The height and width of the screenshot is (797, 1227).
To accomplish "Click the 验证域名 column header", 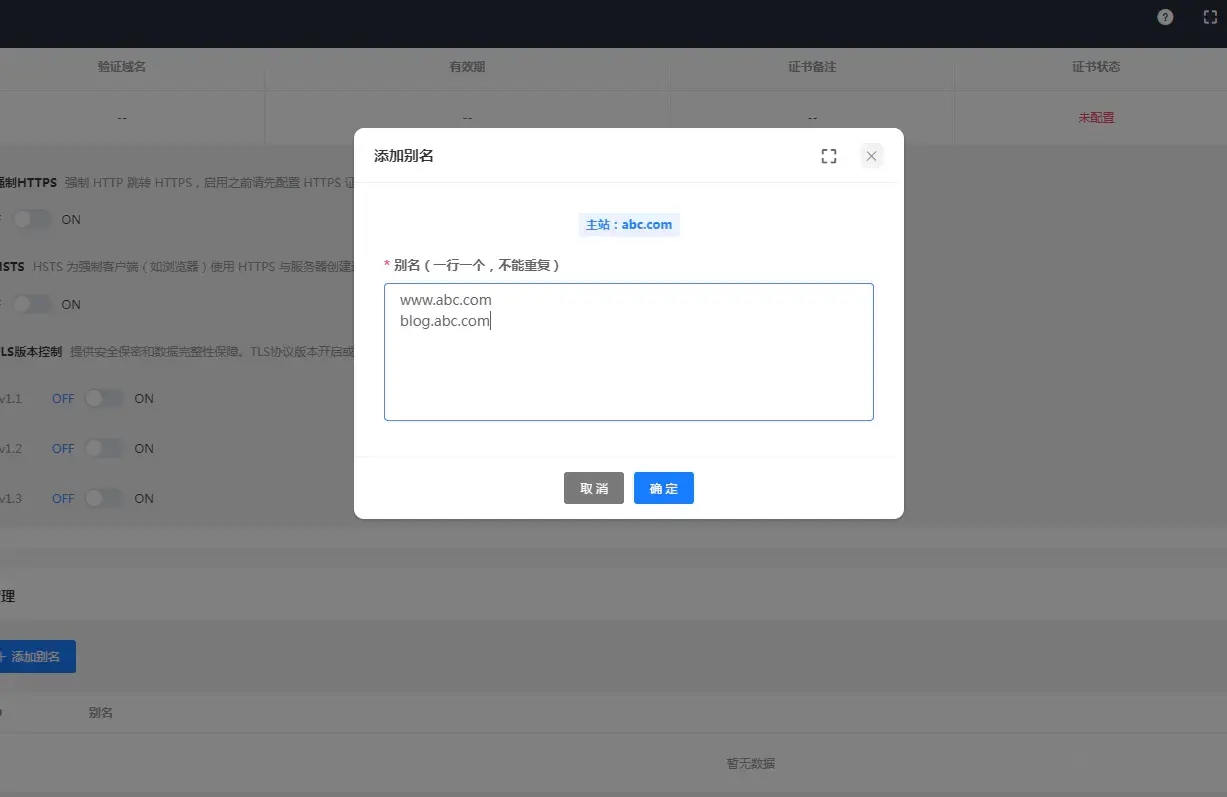I will click(x=122, y=67).
